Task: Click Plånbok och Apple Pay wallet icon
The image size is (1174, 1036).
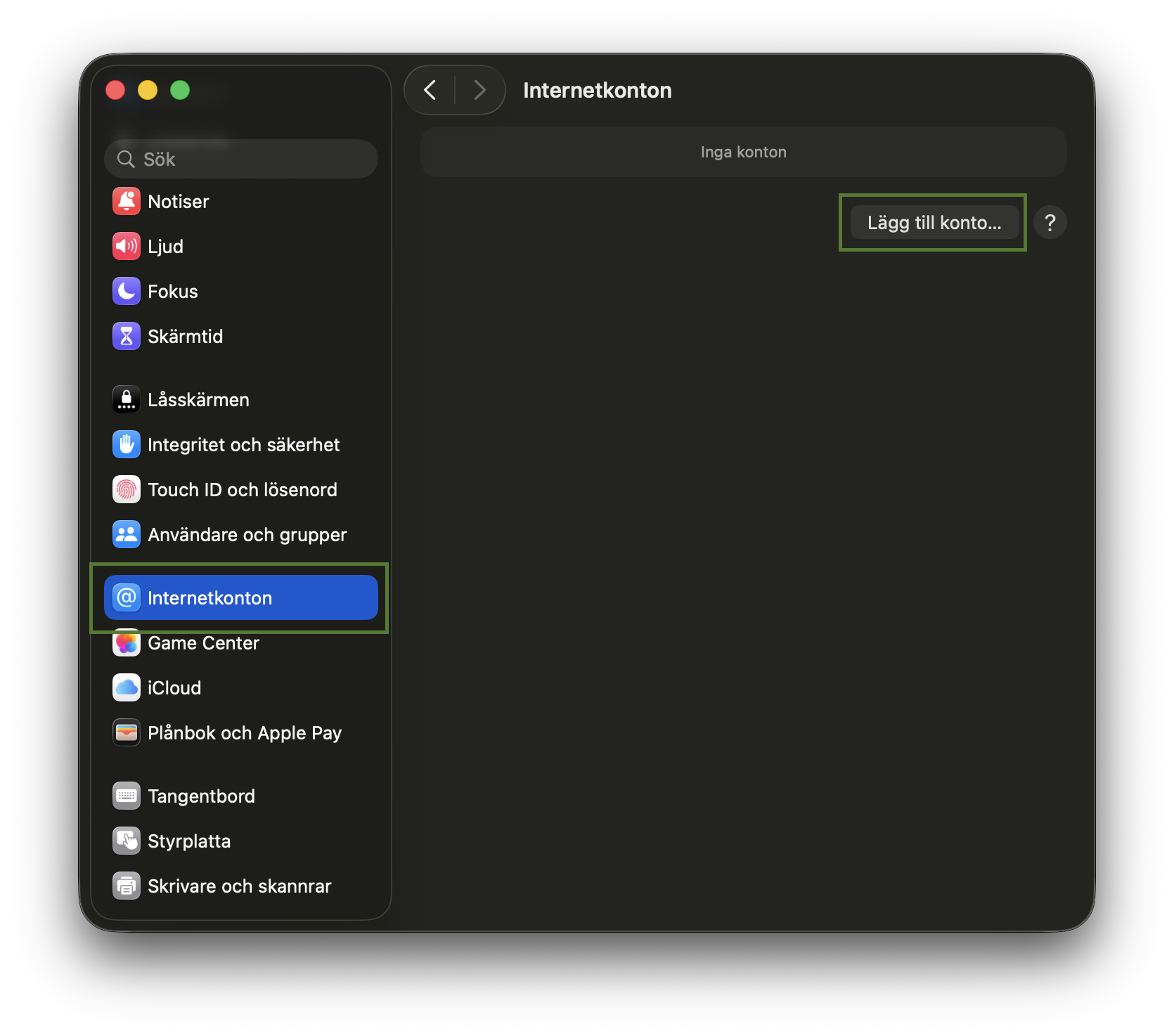Action: point(127,733)
